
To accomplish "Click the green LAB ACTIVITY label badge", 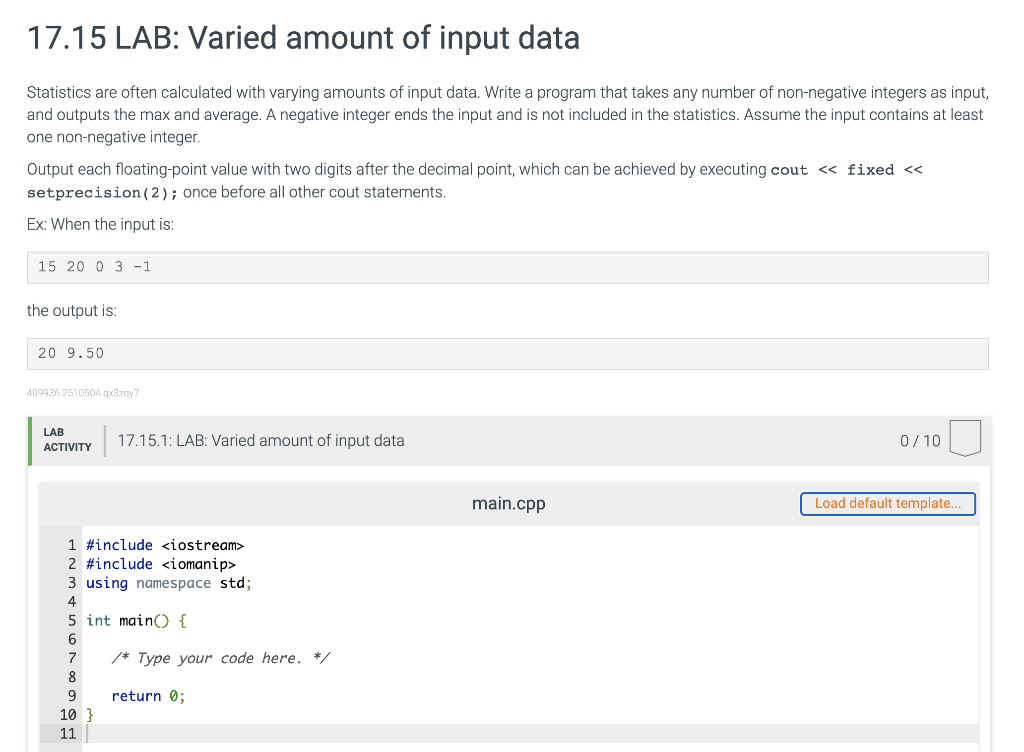I will 66,440.
